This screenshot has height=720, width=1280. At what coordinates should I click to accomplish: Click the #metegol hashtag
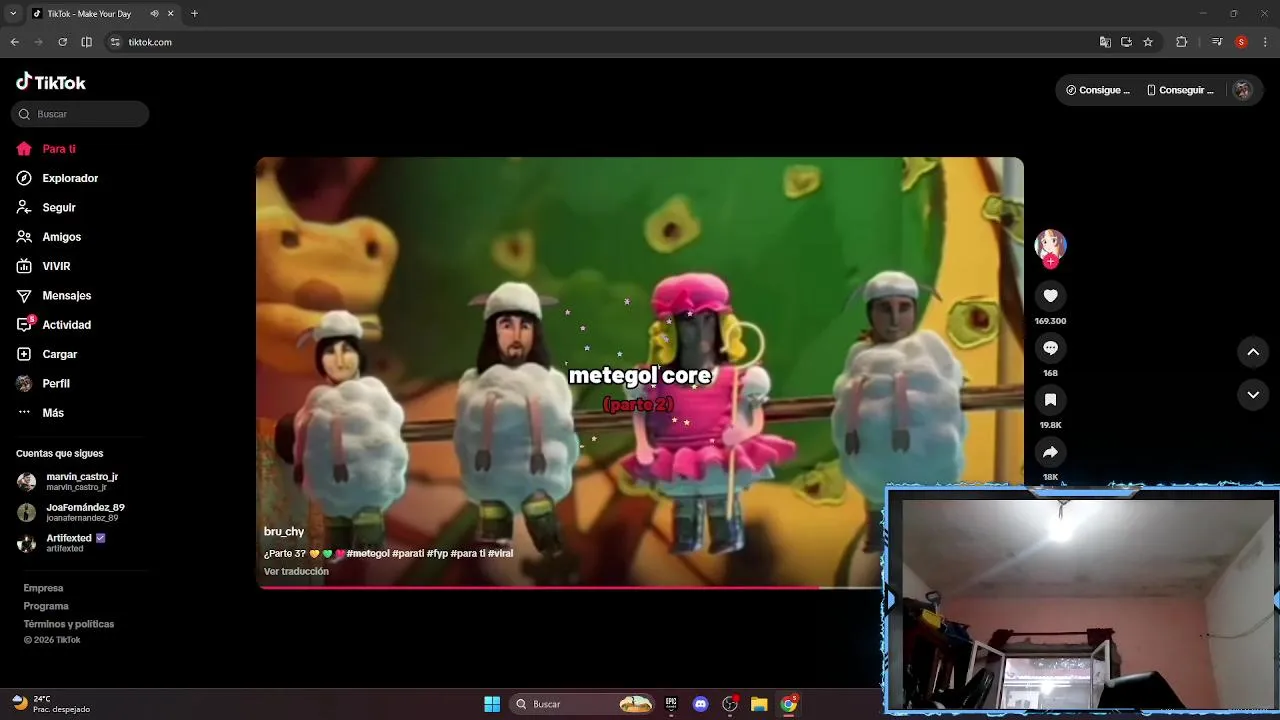coord(368,553)
